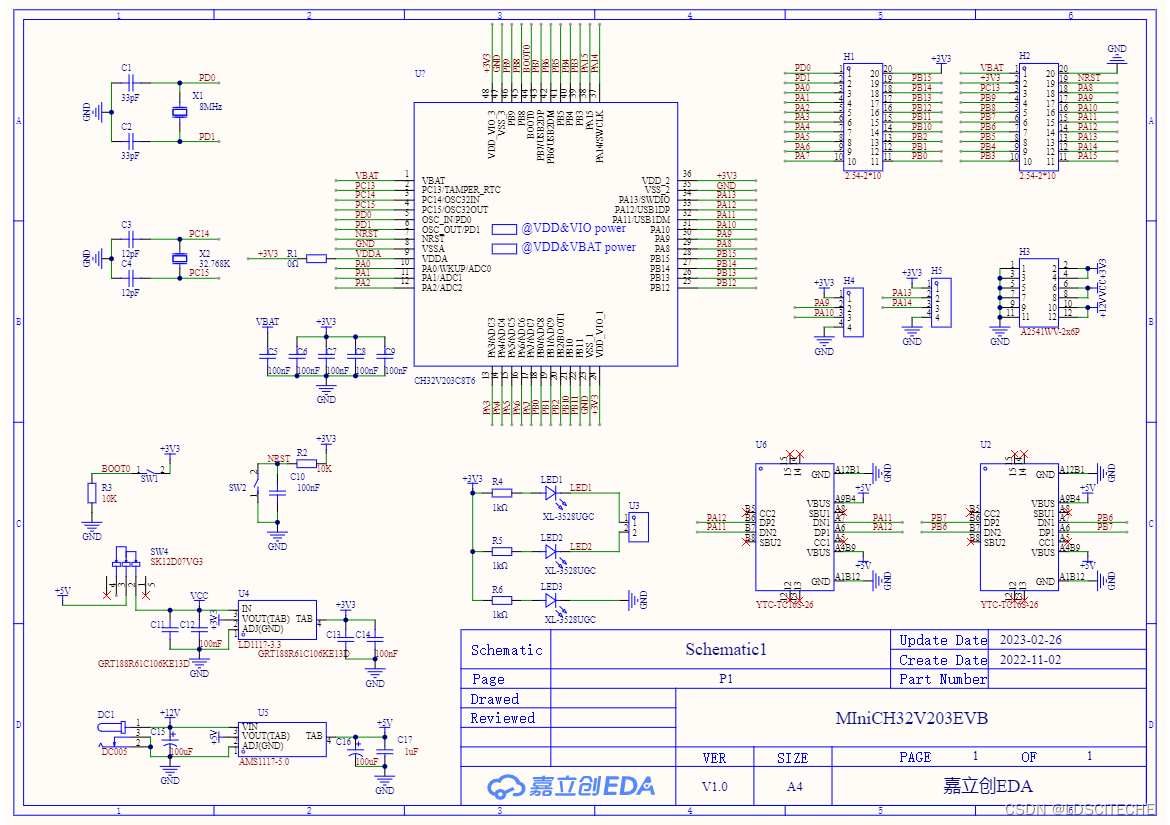Click the '@VDD&VBAT power' label
1170x825 pixels.
(578, 248)
